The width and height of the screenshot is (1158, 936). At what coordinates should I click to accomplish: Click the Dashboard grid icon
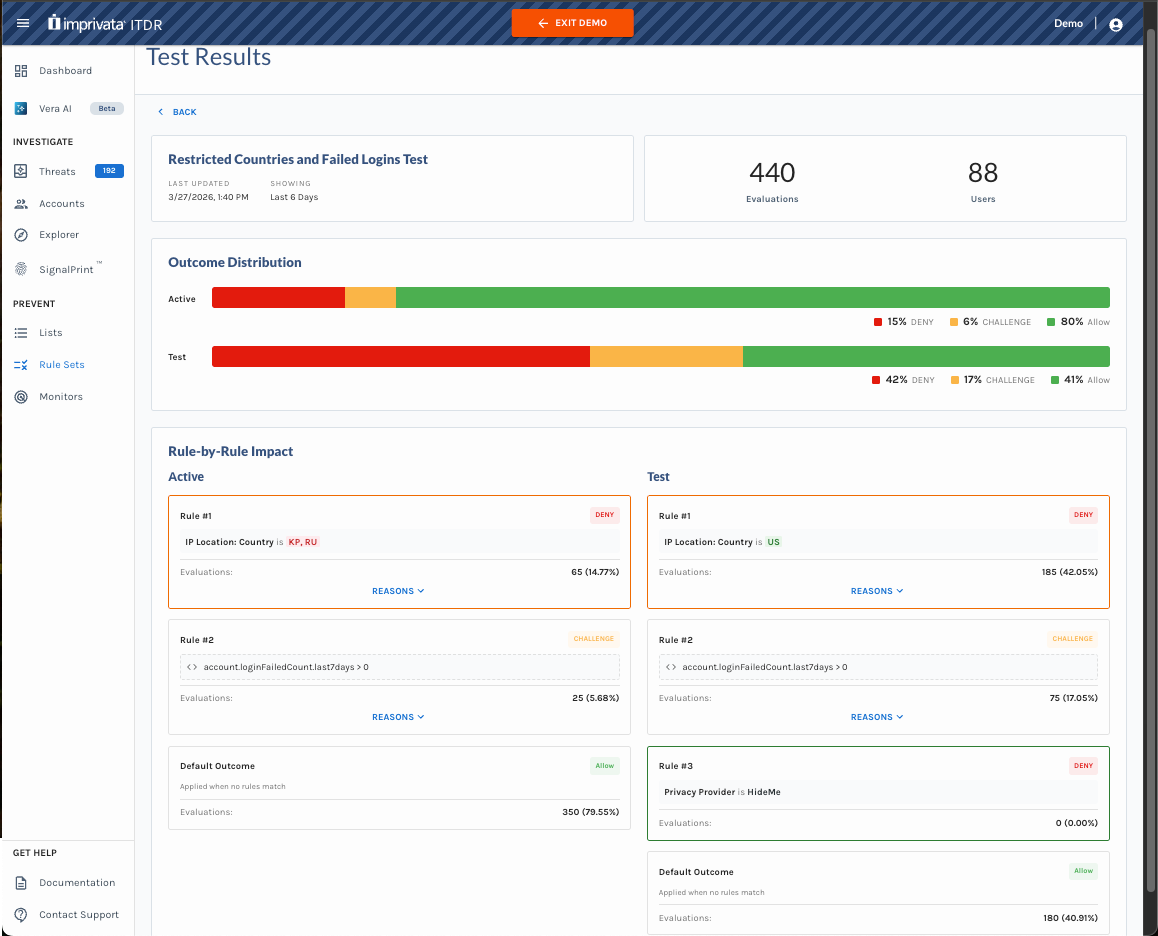click(x=21, y=71)
